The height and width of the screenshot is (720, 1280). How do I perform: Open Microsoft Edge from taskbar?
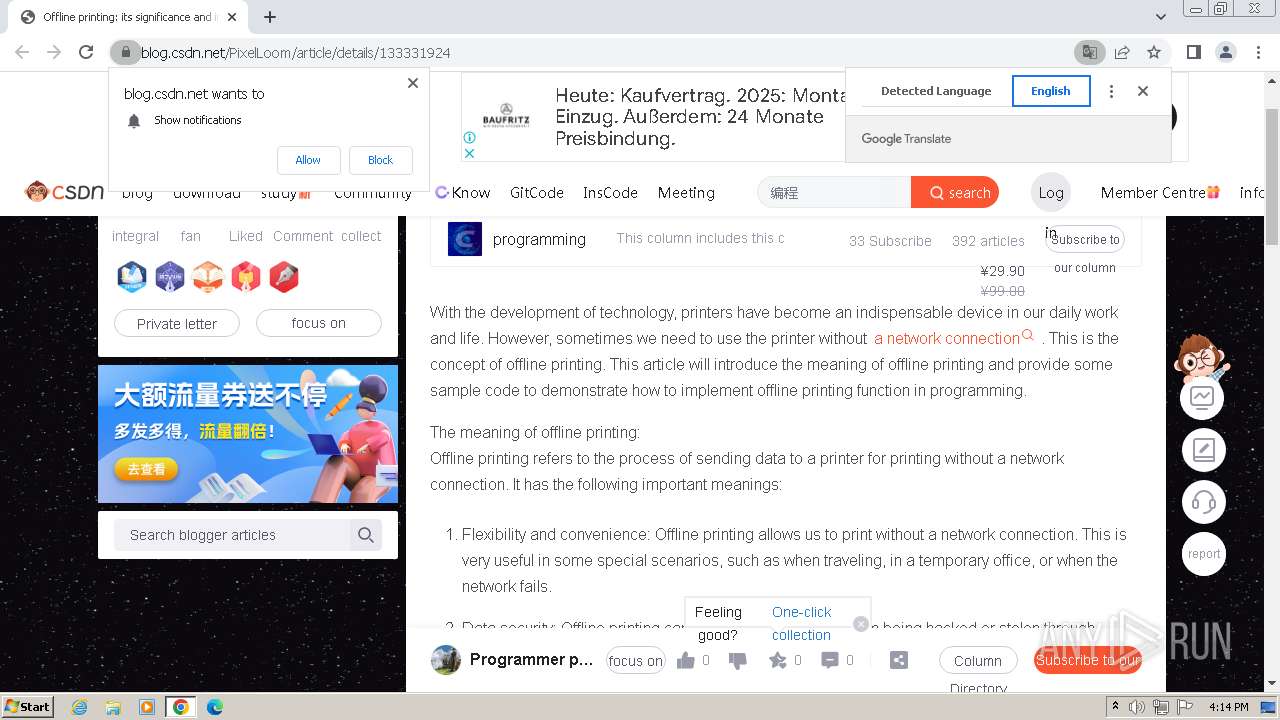pos(214,707)
